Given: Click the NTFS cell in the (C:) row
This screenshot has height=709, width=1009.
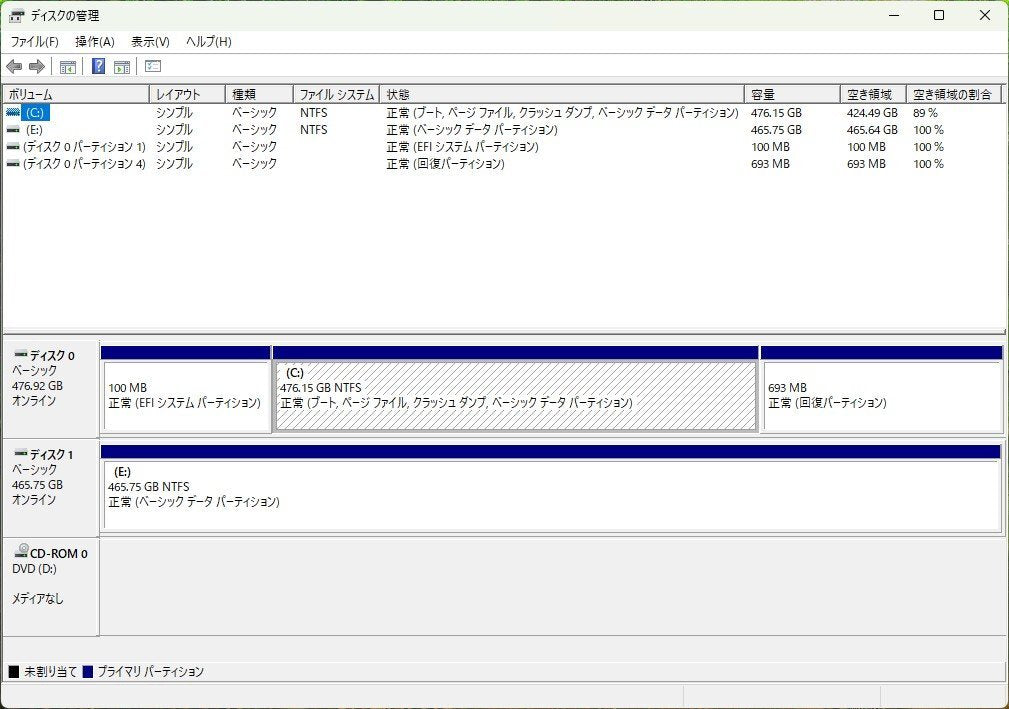Looking at the screenshot, I should click(x=313, y=113).
